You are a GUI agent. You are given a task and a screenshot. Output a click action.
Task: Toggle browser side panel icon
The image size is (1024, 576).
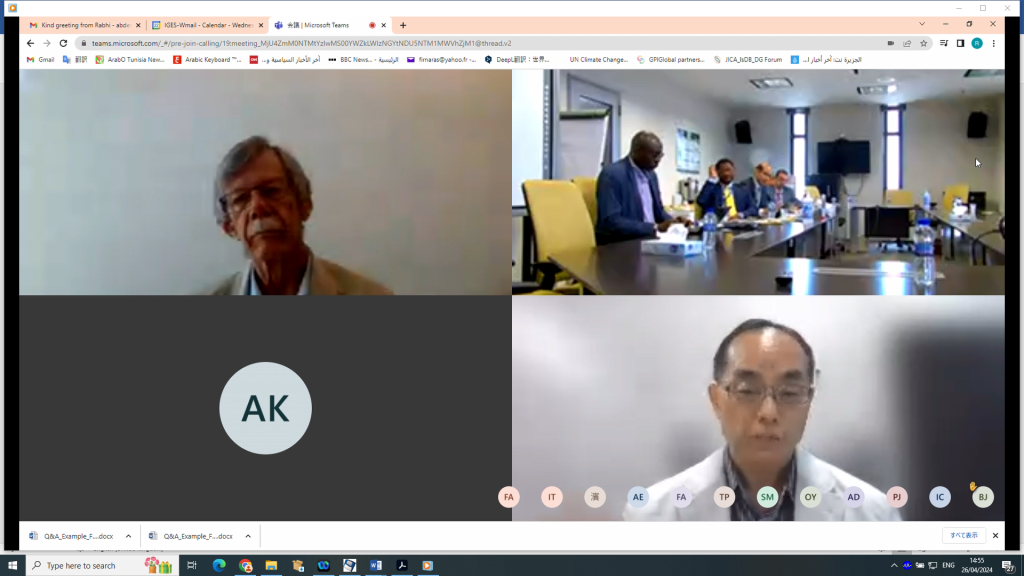(x=960, y=43)
